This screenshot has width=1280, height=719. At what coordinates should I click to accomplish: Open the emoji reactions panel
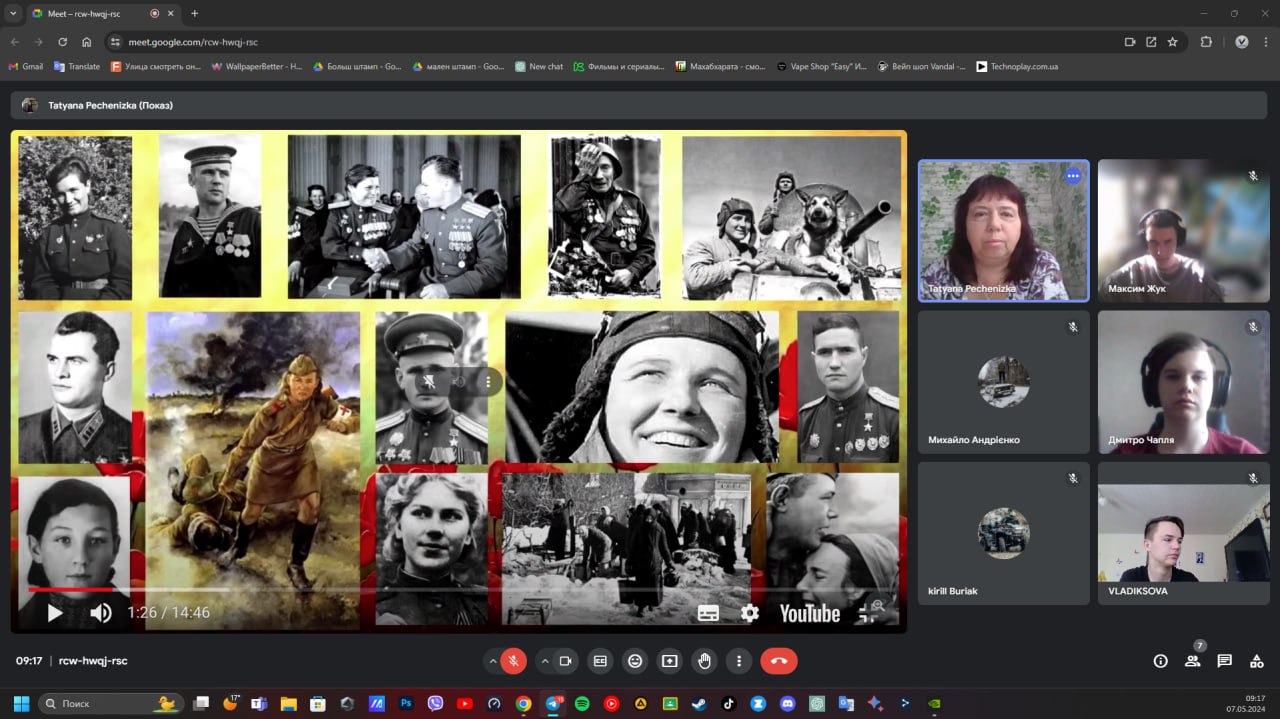635,661
